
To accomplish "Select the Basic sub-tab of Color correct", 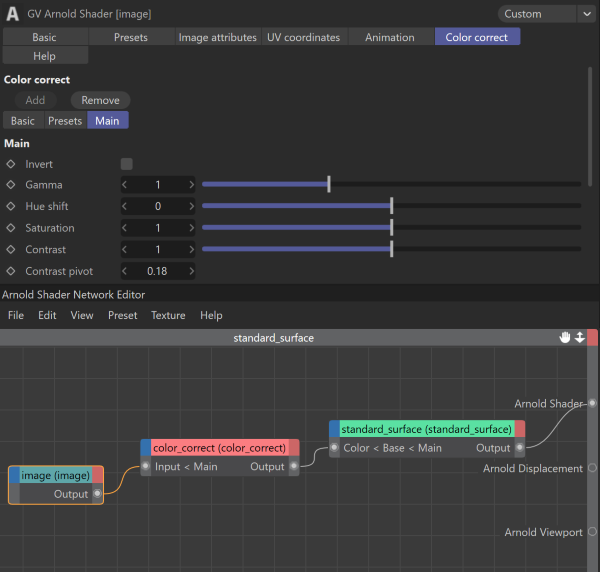I will tap(23, 121).
